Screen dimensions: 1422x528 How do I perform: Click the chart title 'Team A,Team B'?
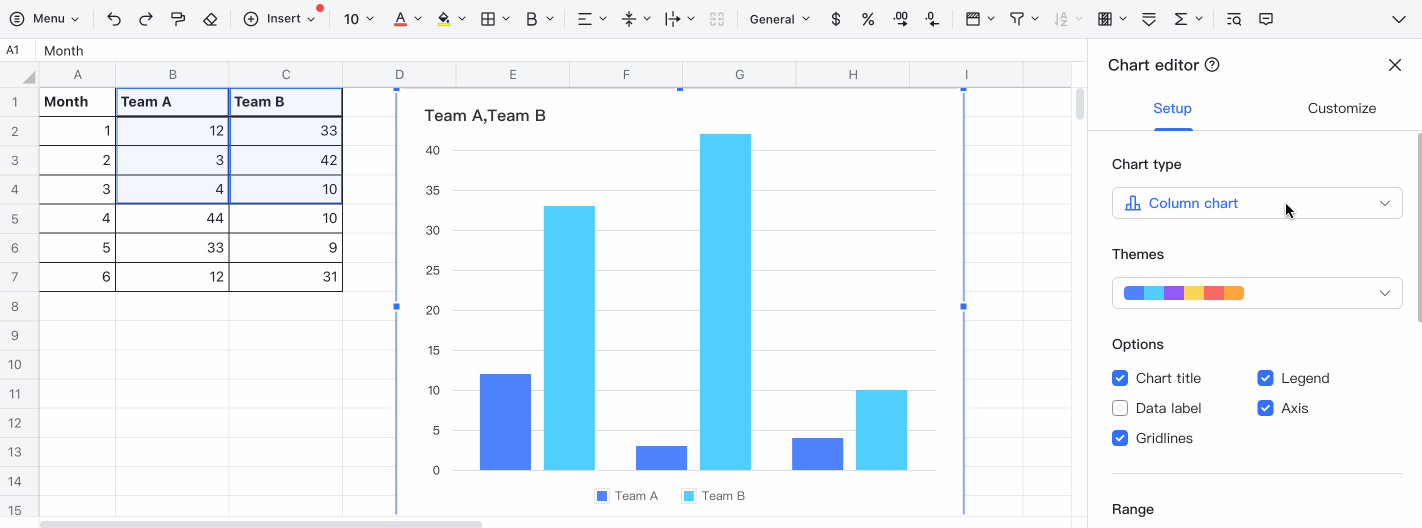tap(485, 116)
